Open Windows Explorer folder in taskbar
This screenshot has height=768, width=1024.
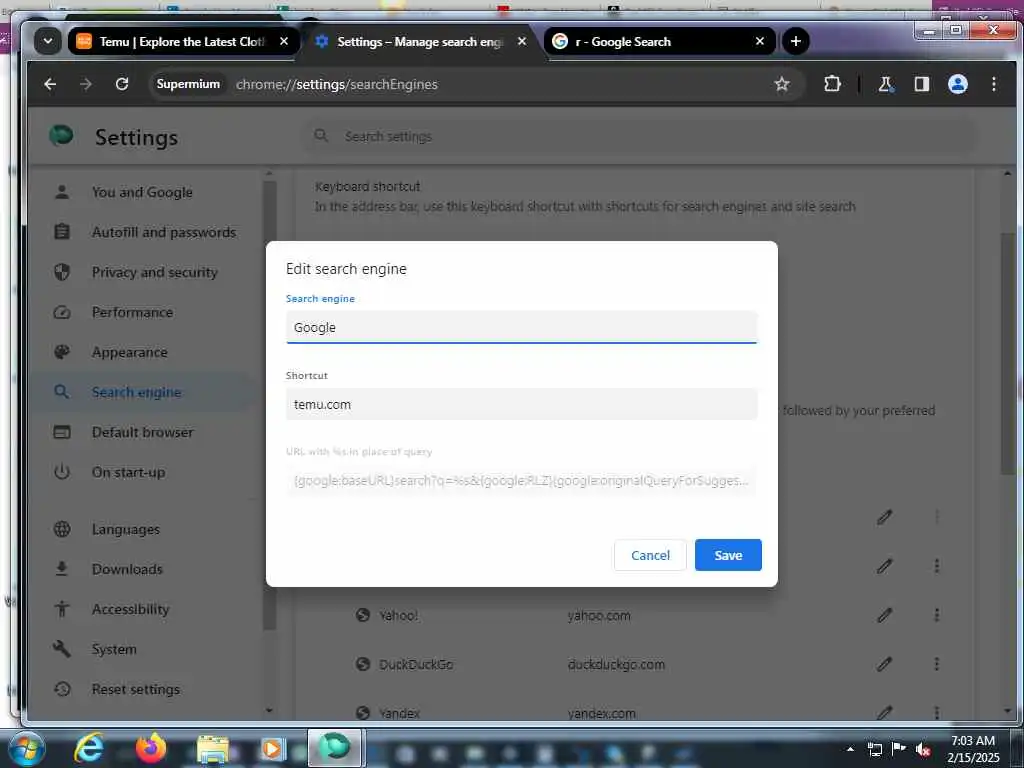[213, 750]
